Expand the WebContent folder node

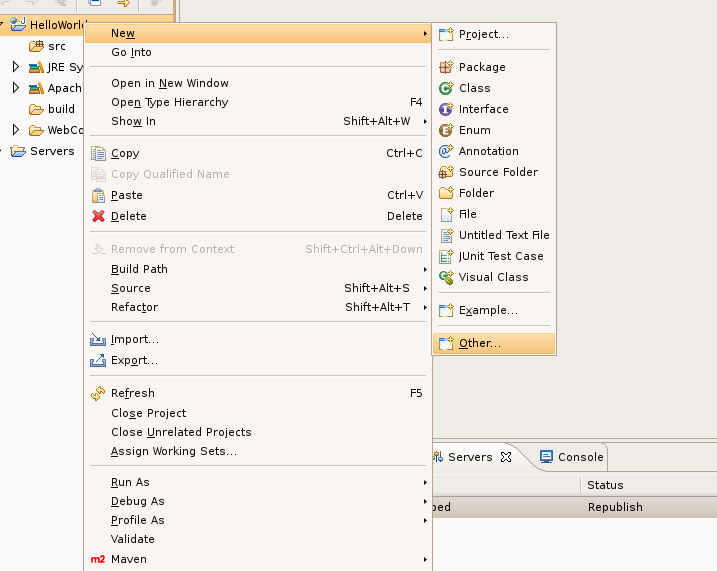click(16, 130)
